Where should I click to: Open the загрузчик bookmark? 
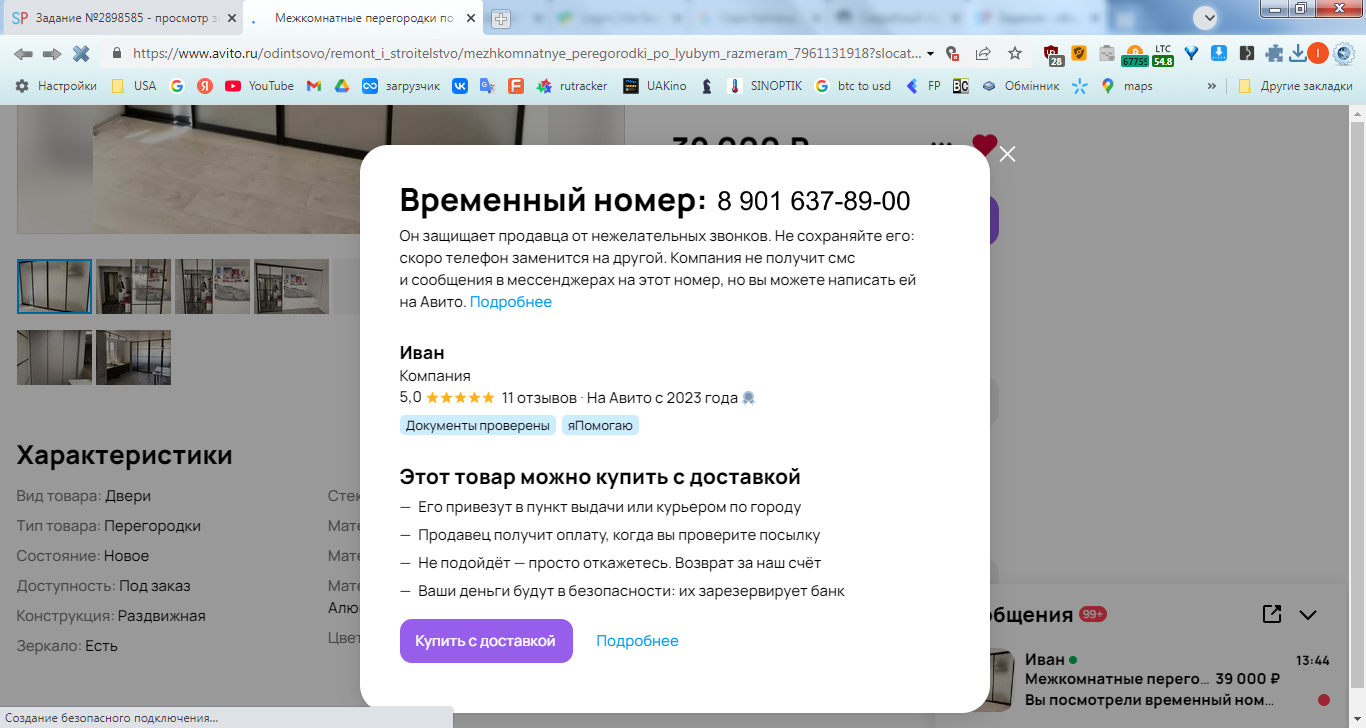401,86
